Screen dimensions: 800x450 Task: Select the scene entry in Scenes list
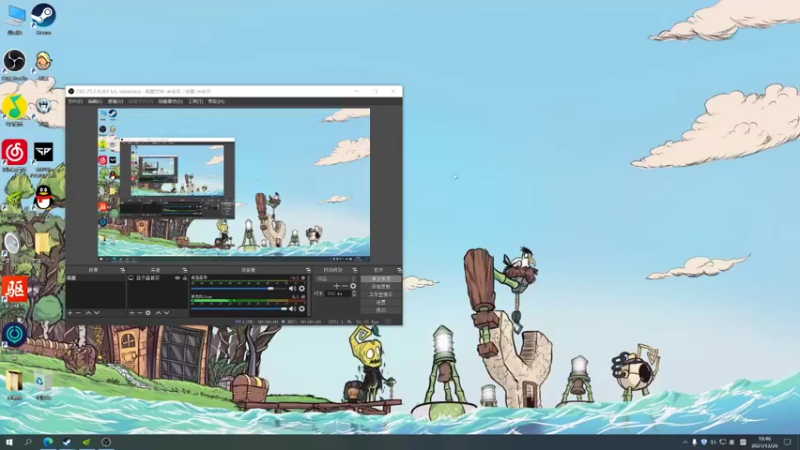coord(96,278)
